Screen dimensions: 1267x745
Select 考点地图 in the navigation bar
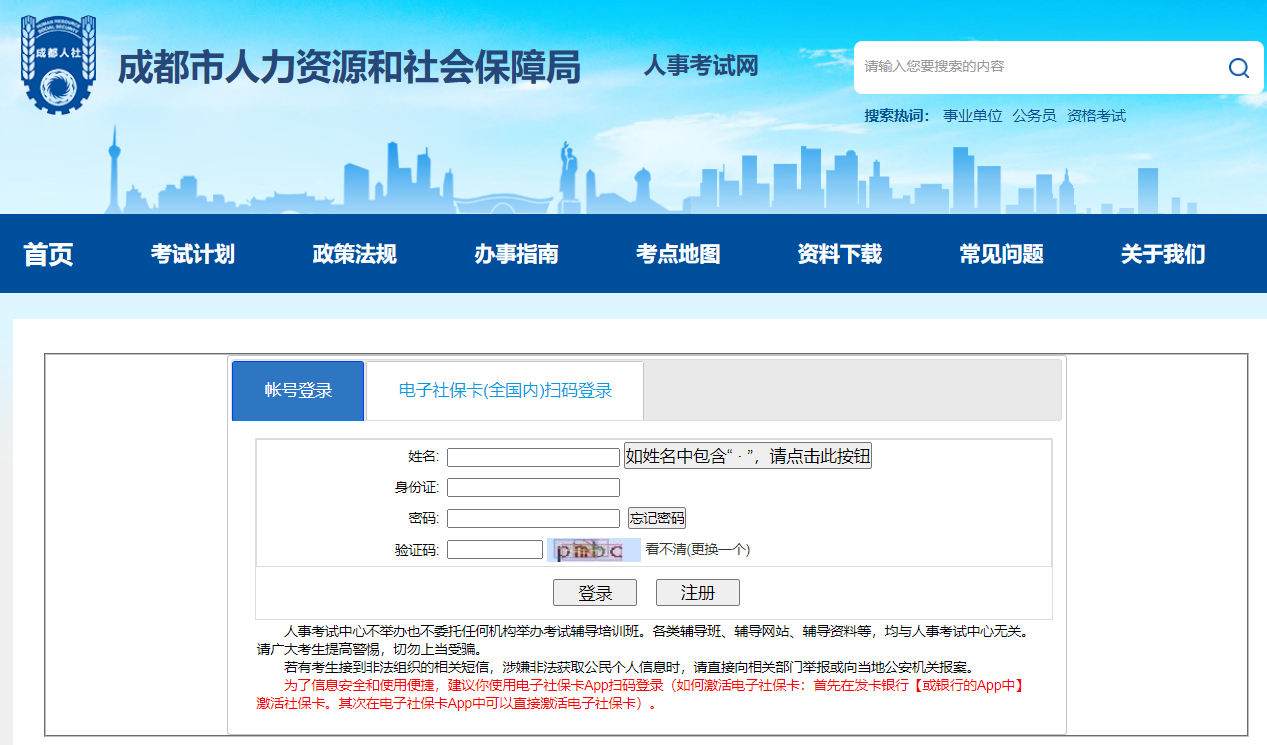click(678, 254)
